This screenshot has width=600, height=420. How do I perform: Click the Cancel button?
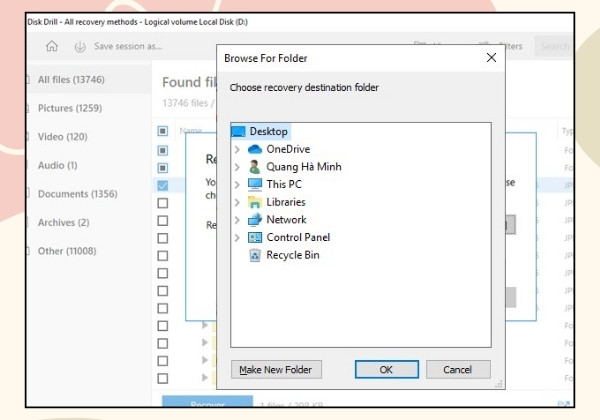(x=458, y=370)
